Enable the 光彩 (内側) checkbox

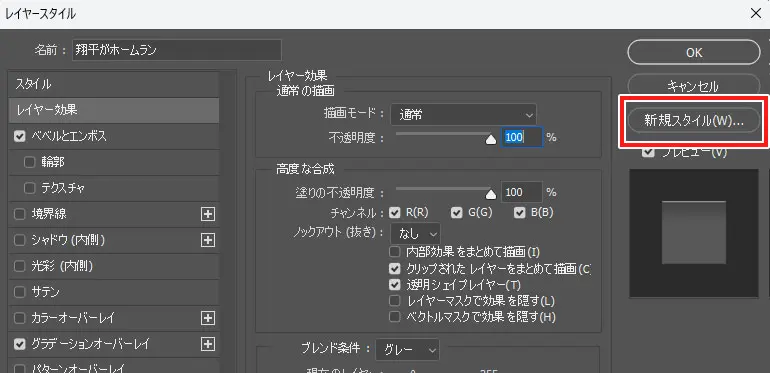(x=20, y=266)
